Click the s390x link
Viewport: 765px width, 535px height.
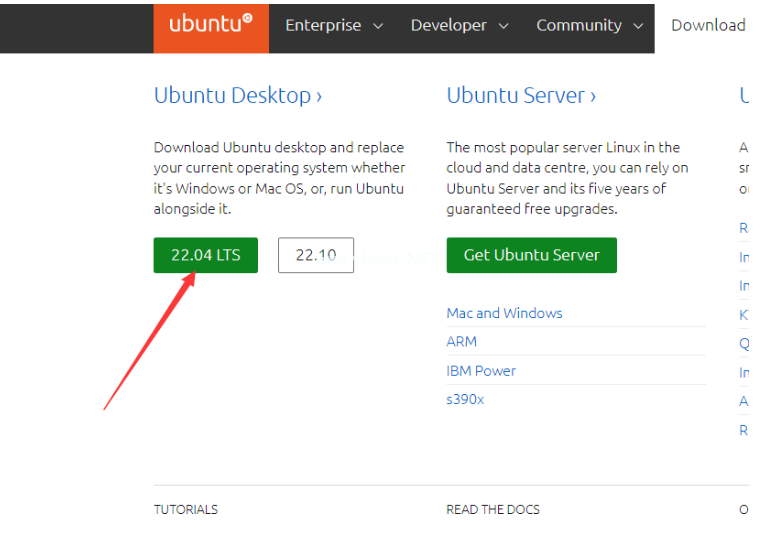pyautogui.click(x=465, y=400)
